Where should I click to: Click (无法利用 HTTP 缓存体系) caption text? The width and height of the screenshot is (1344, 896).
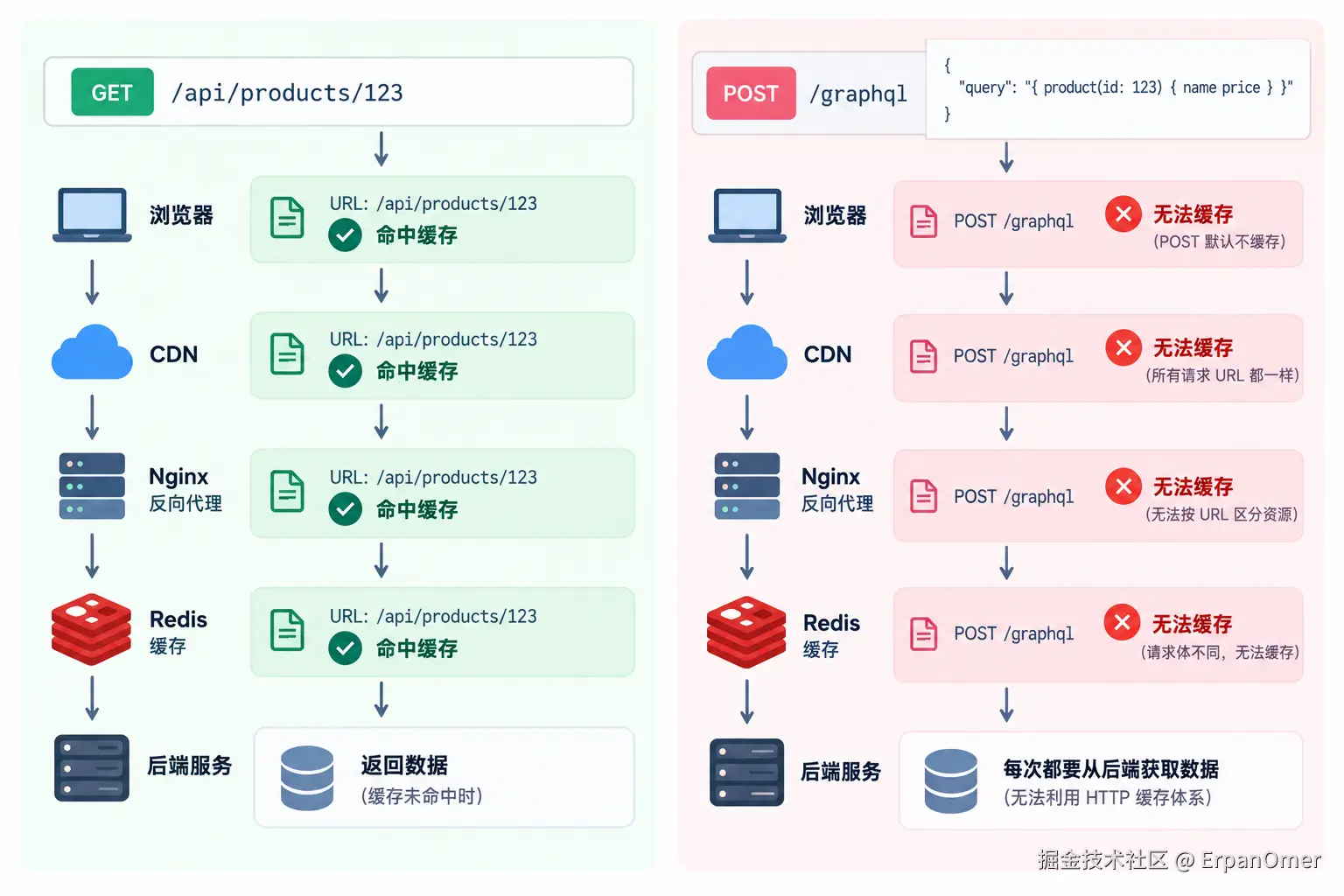point(1107,798)
